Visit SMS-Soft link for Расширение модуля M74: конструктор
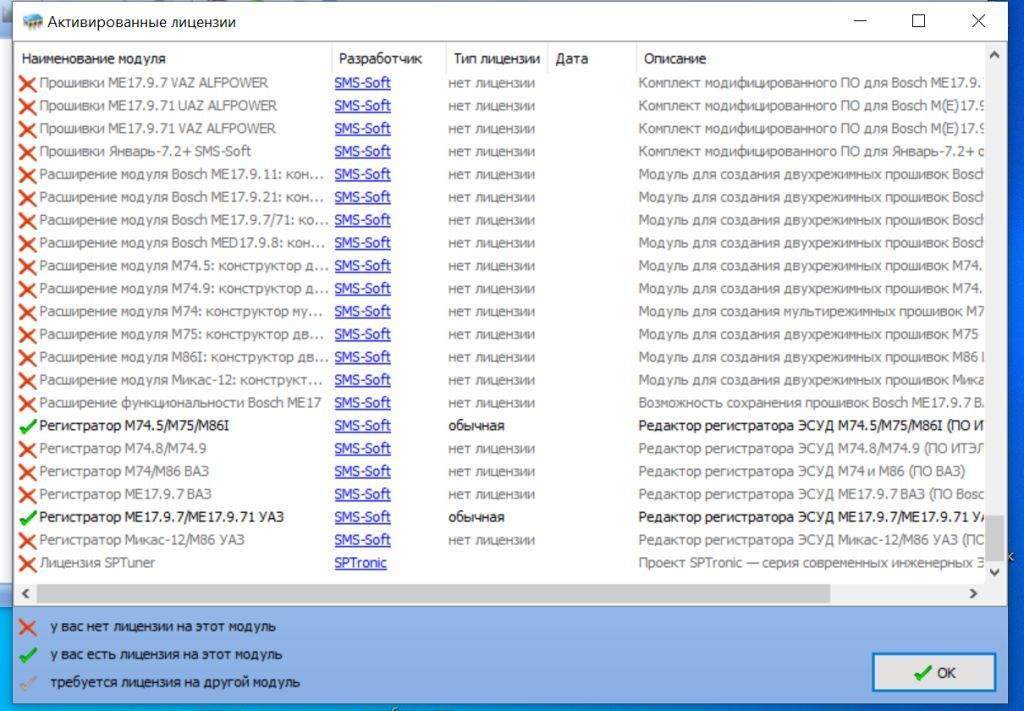The width and height of the screenshot is (1024, 711). 362,311
